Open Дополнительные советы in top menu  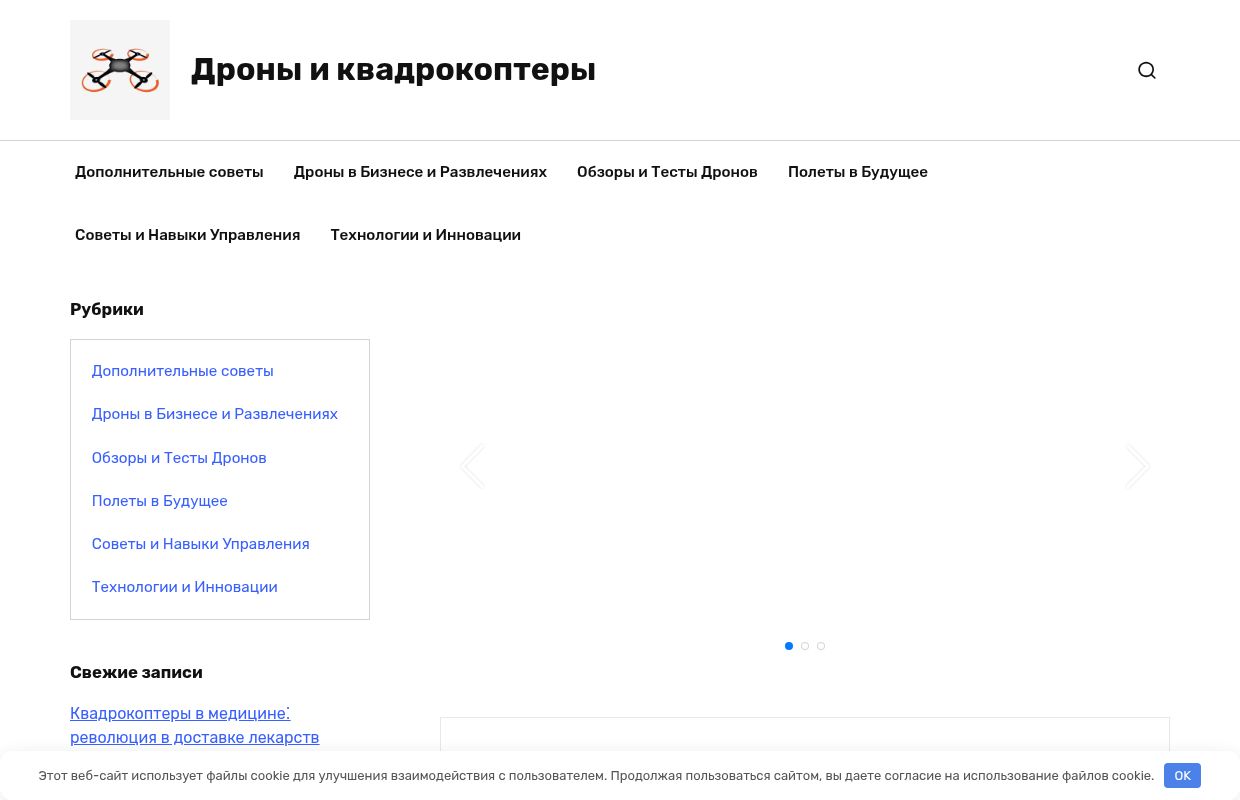pyautogui.click(x=169, y=172)
